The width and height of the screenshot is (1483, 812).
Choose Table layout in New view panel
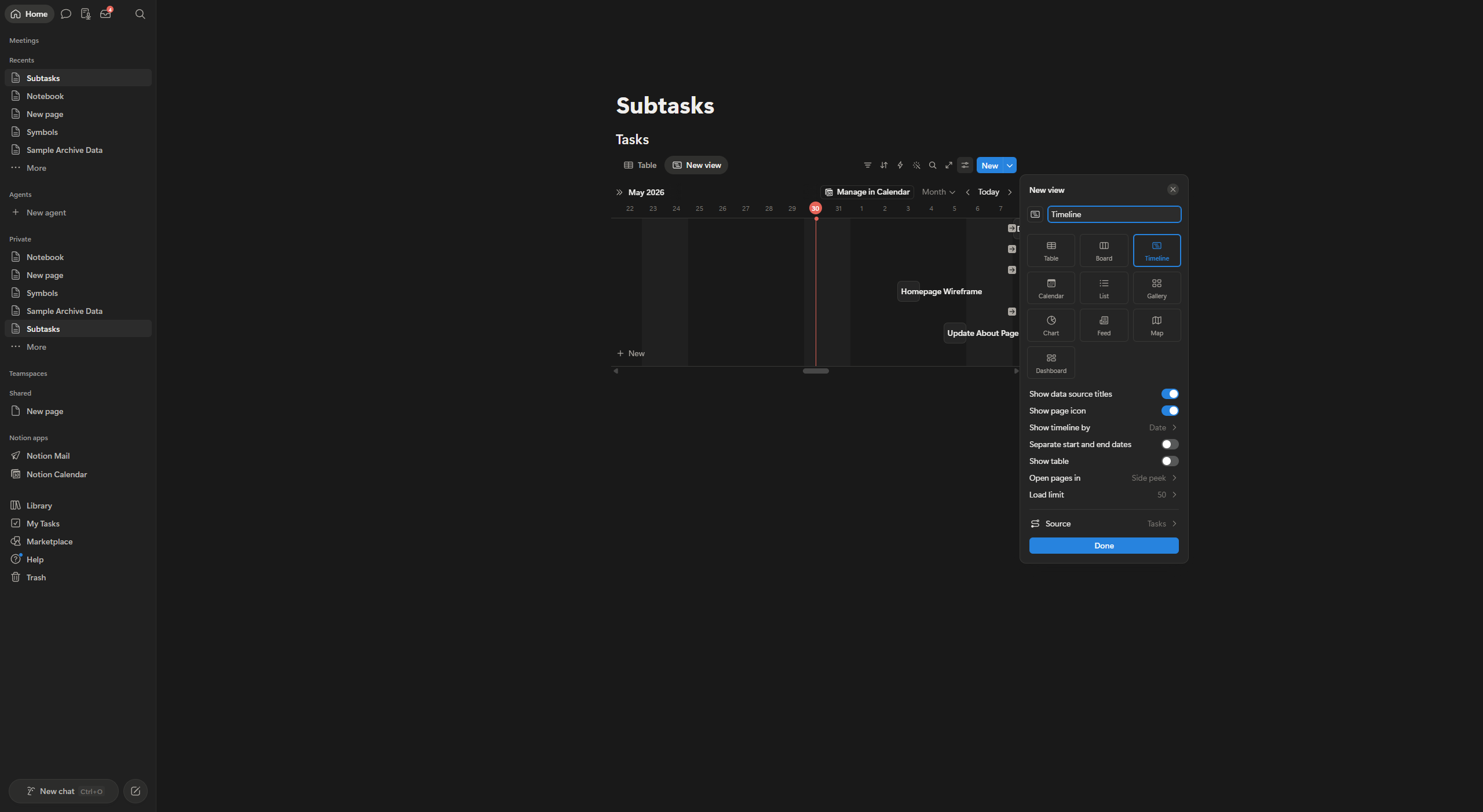[x=1051, y=251]
